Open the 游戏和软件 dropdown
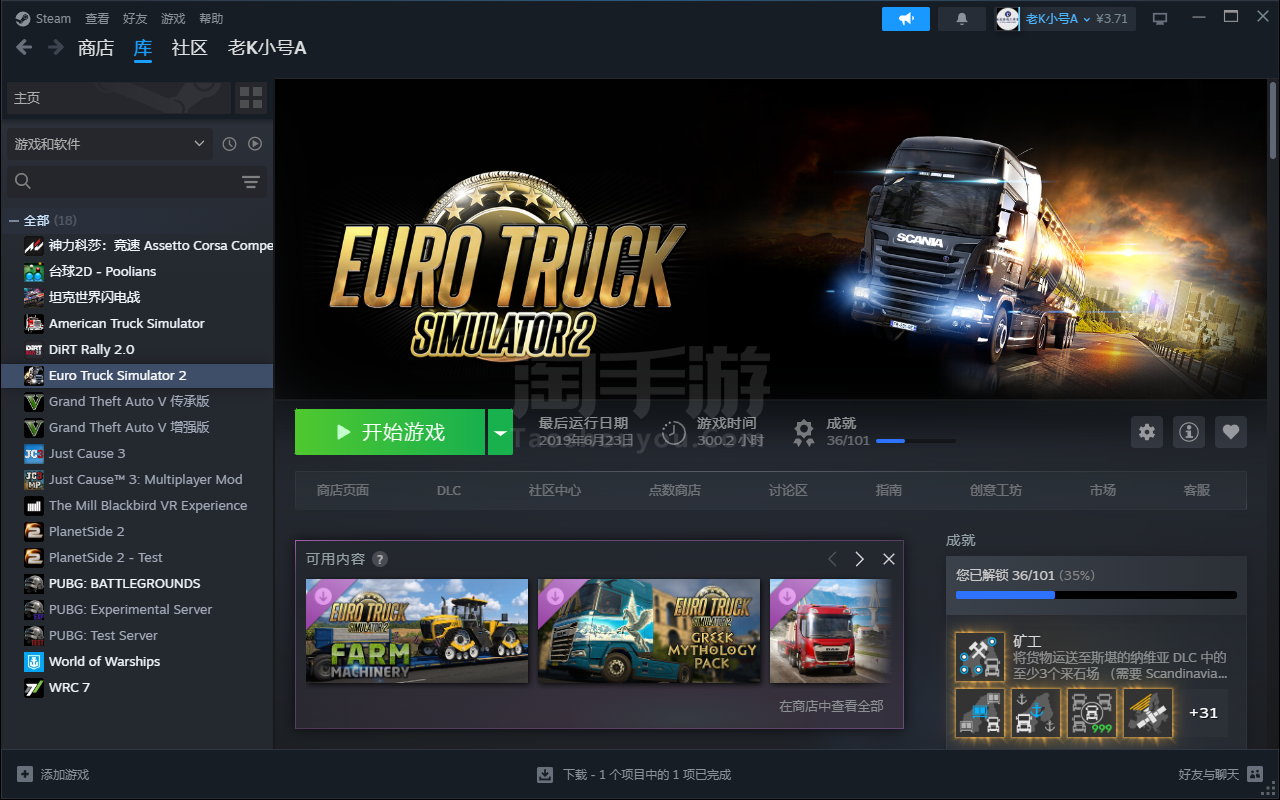The height and width of the screenshot is (800, 1280). pyautogui.click(x=110, y=144)
